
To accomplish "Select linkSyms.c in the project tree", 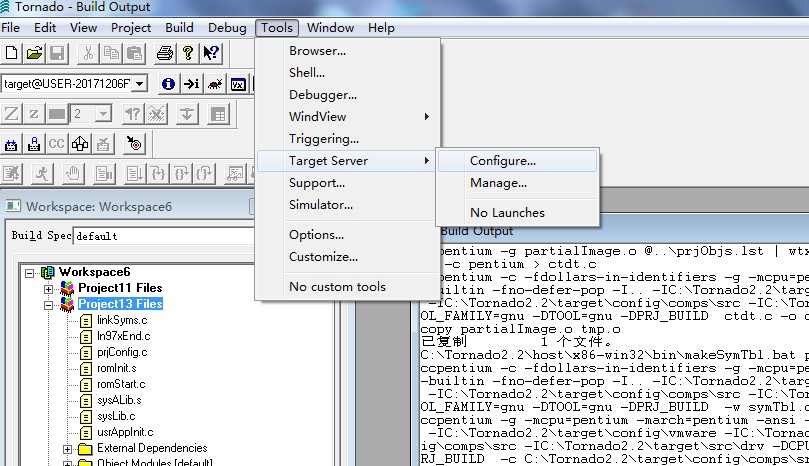I will (122, 320).
